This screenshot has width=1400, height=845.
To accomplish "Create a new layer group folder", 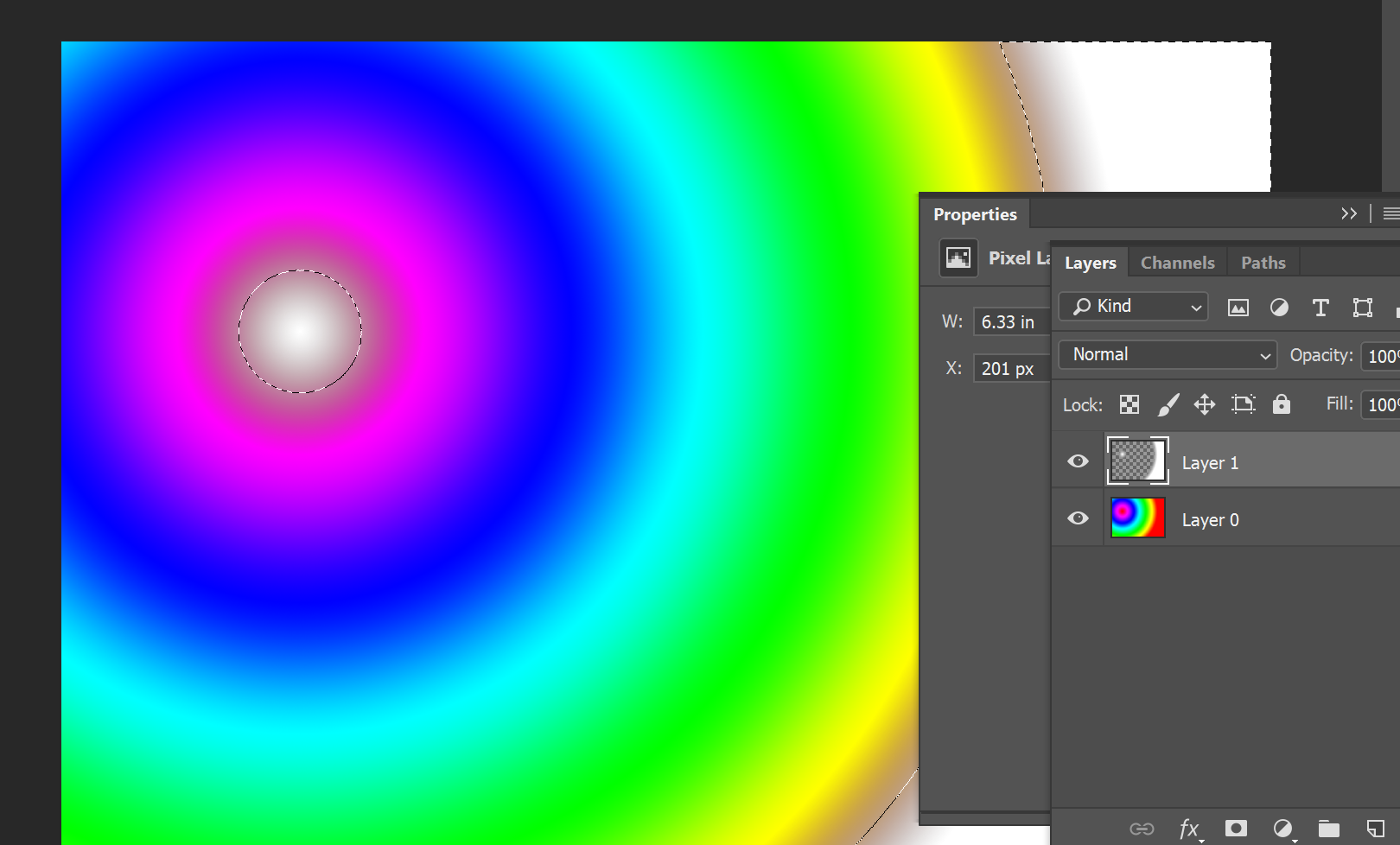I will [1330, 828].
